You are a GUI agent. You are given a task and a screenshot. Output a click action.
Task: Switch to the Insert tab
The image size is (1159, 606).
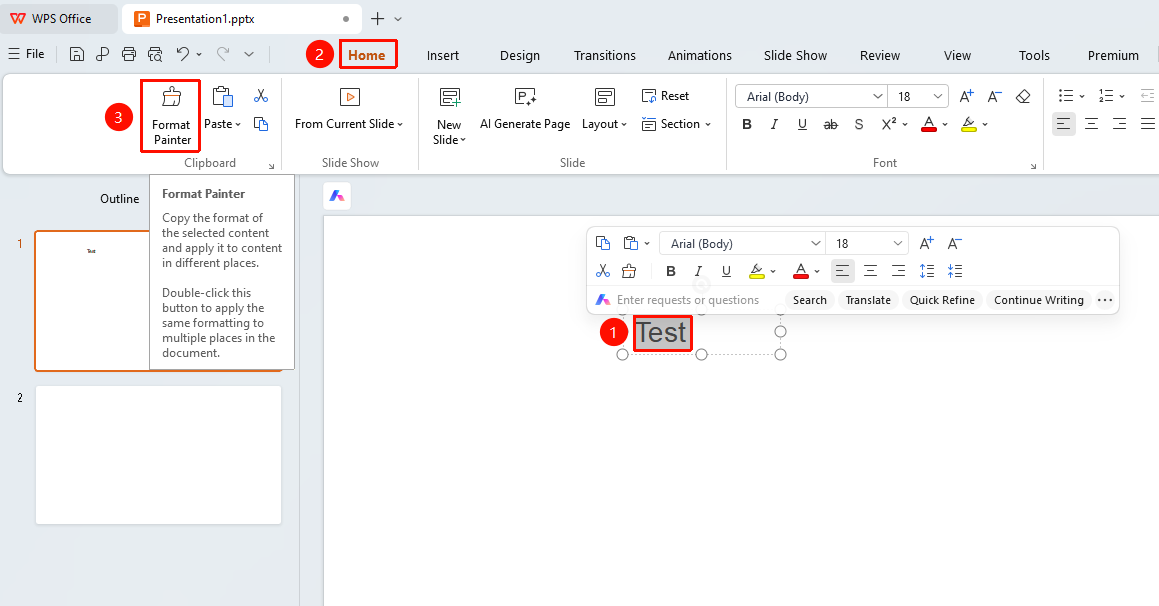(443, 55)
